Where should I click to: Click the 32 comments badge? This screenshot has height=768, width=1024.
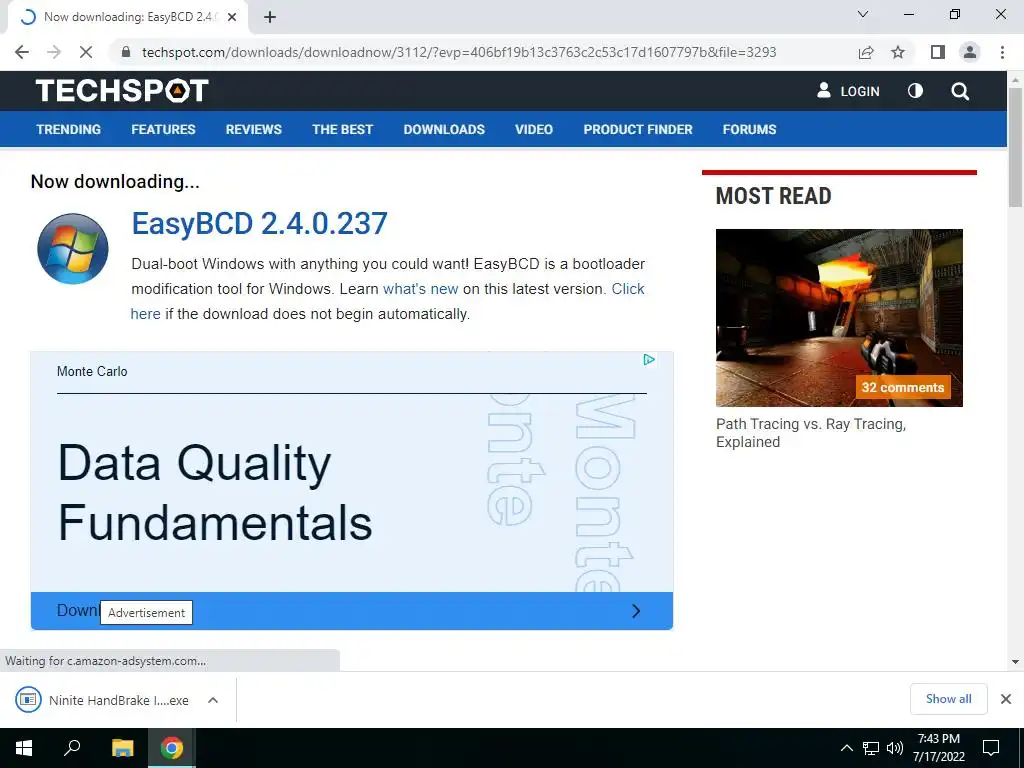[903, 387]
